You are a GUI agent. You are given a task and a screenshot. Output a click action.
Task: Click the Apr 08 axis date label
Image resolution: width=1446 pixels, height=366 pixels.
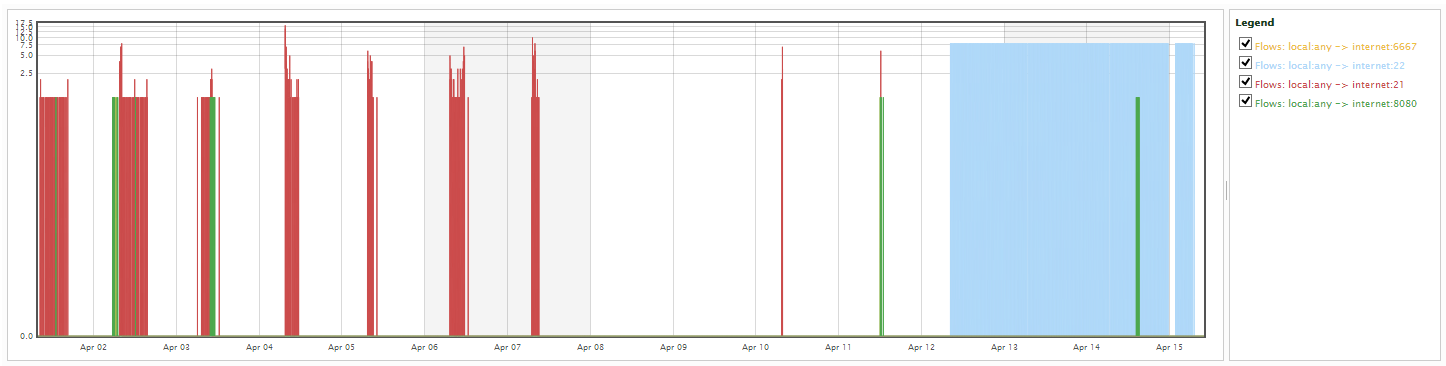click(x=591, y=347)
